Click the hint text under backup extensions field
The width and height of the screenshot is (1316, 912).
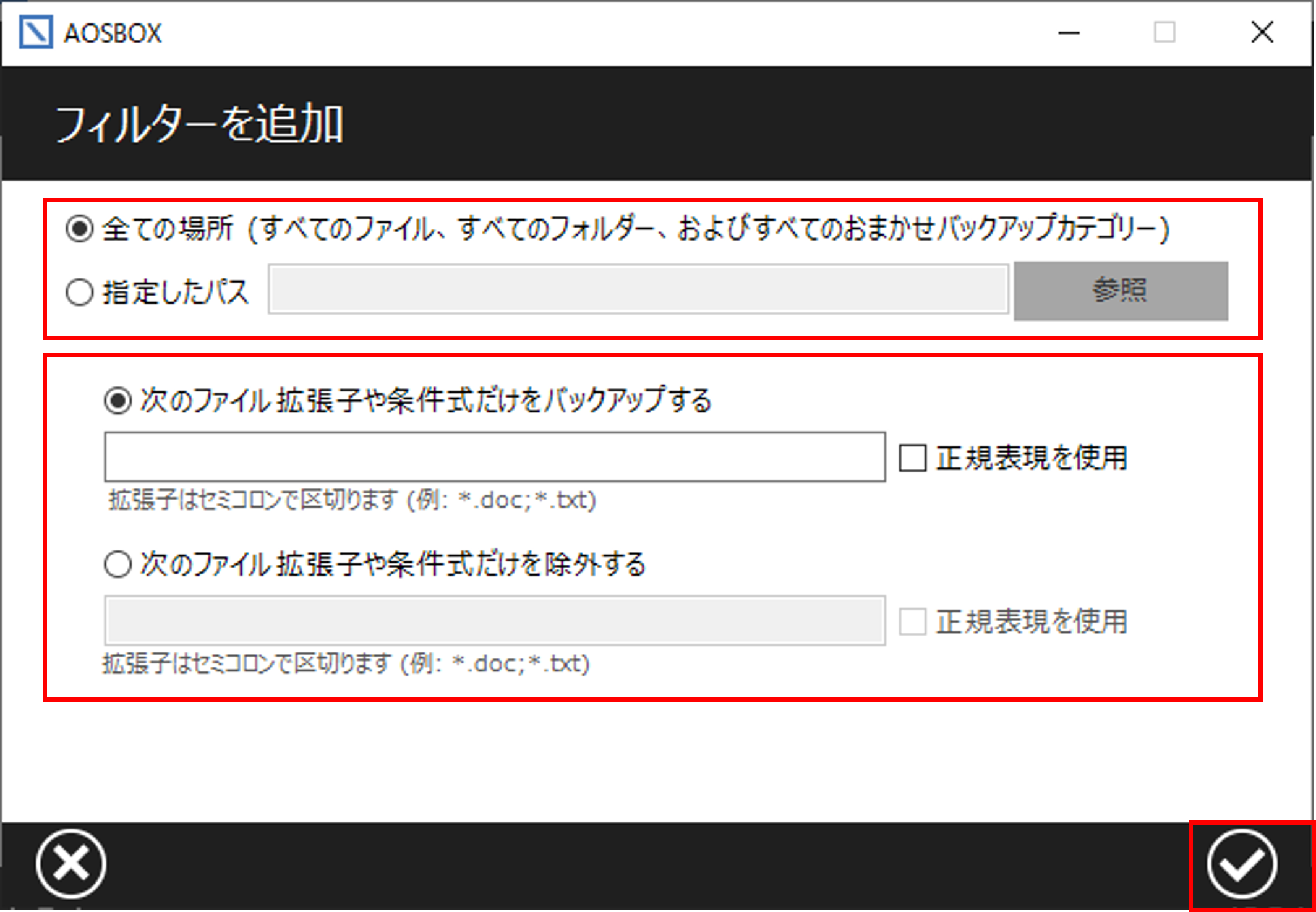coord(352,500)
